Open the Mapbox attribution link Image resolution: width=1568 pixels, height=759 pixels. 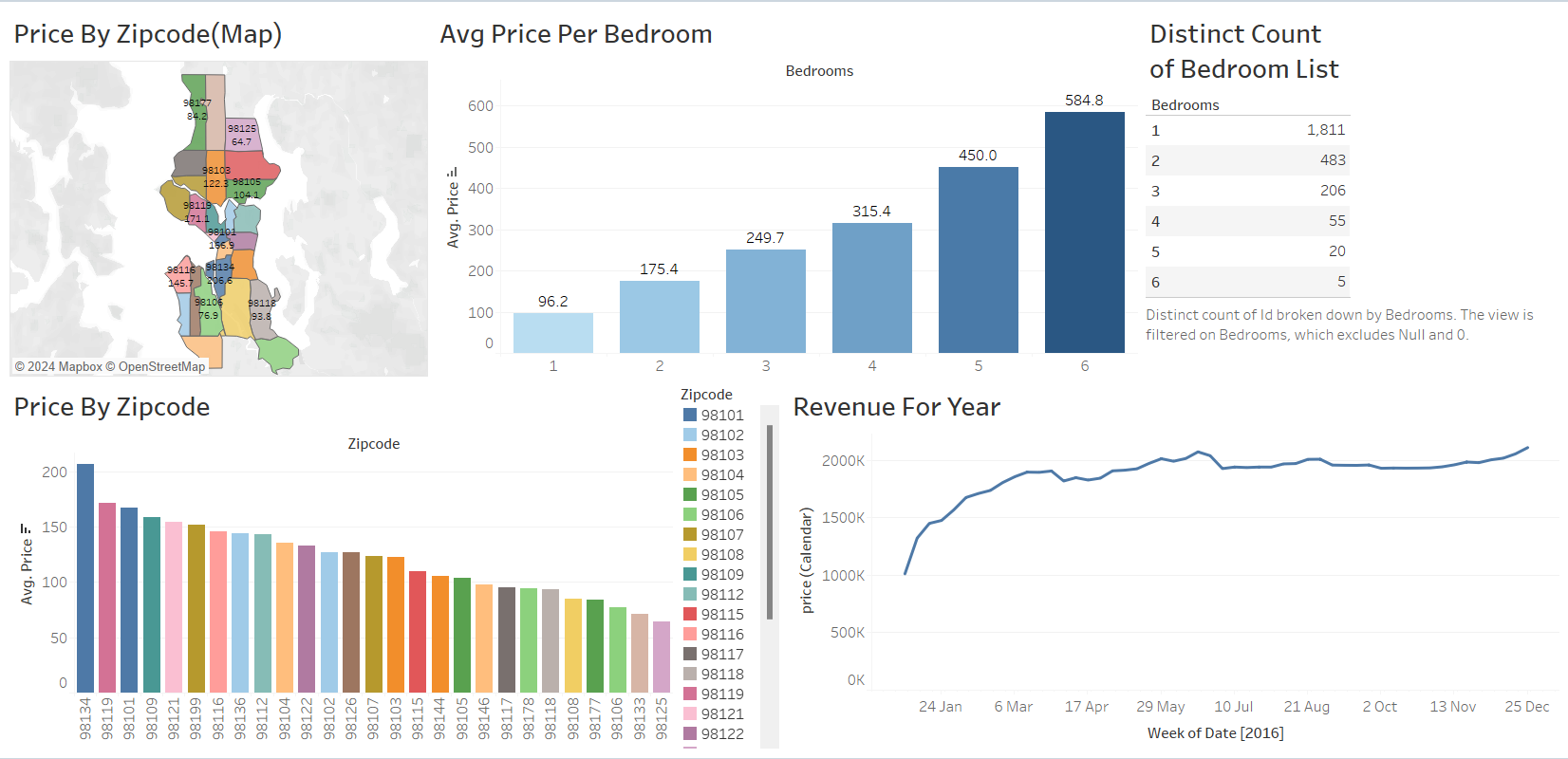(58, 366)
